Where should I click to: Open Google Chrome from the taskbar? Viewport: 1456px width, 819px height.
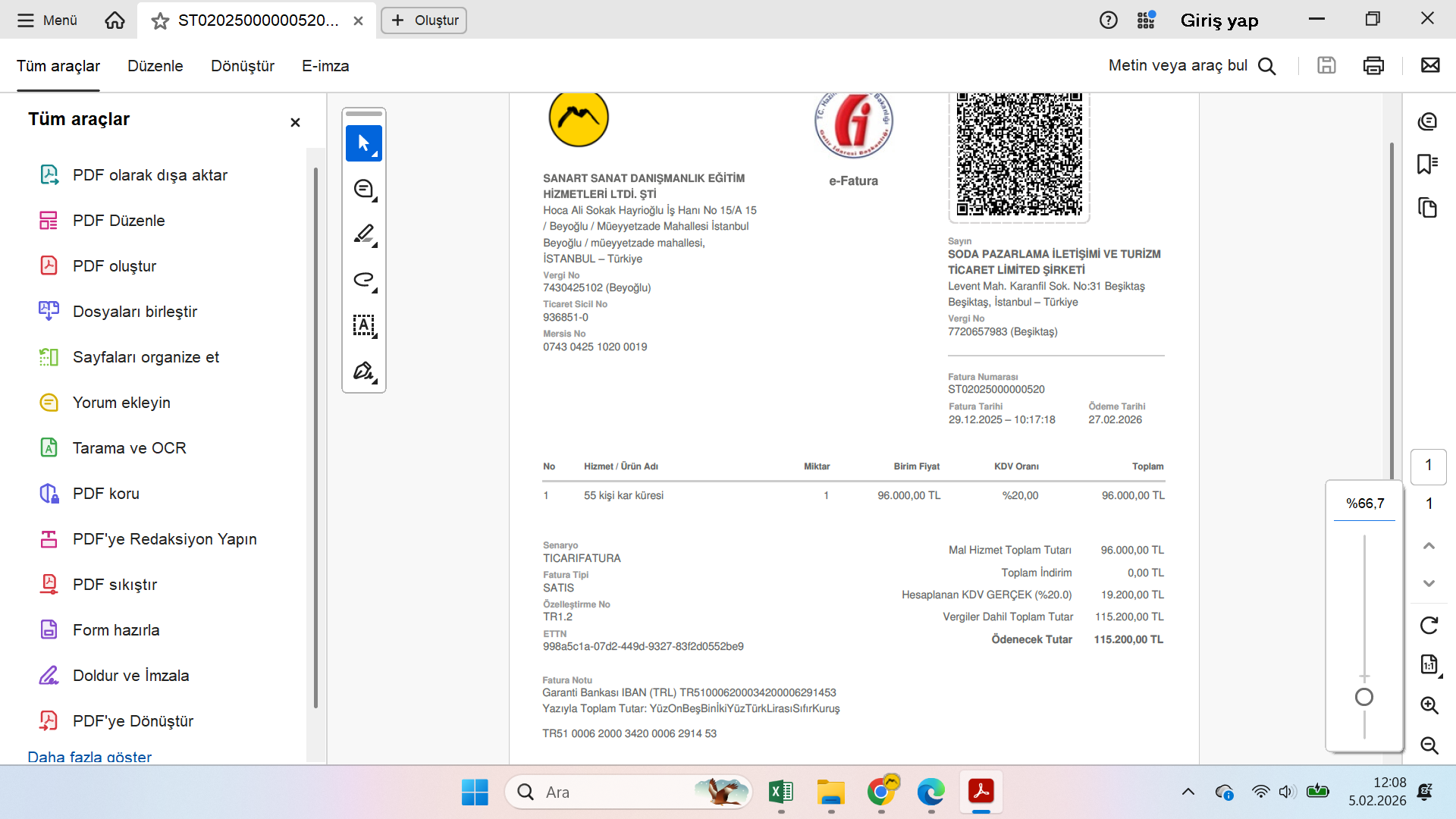tap(881, 792)
